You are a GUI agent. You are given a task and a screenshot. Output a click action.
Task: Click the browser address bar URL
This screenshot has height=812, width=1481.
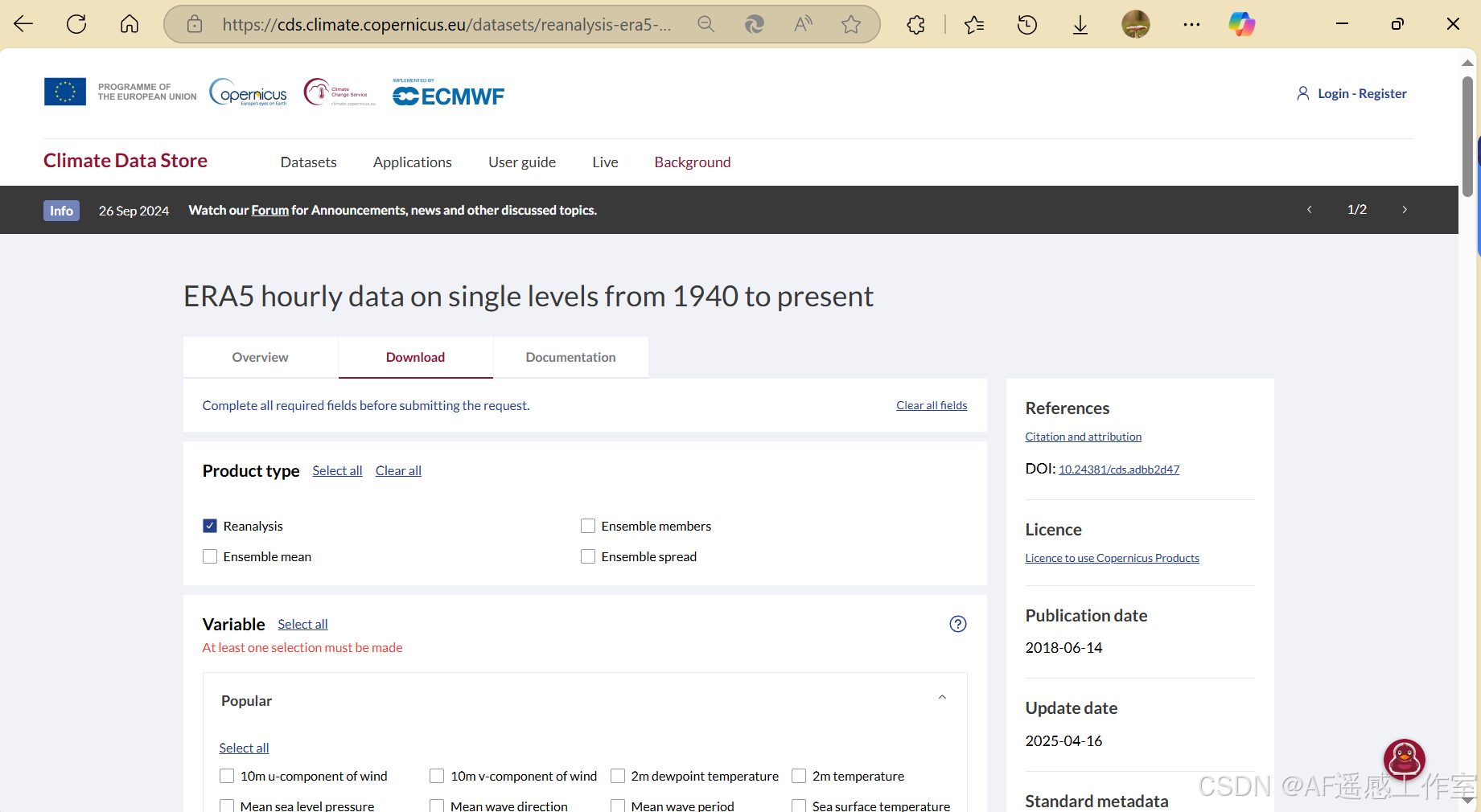pos(446,24)
